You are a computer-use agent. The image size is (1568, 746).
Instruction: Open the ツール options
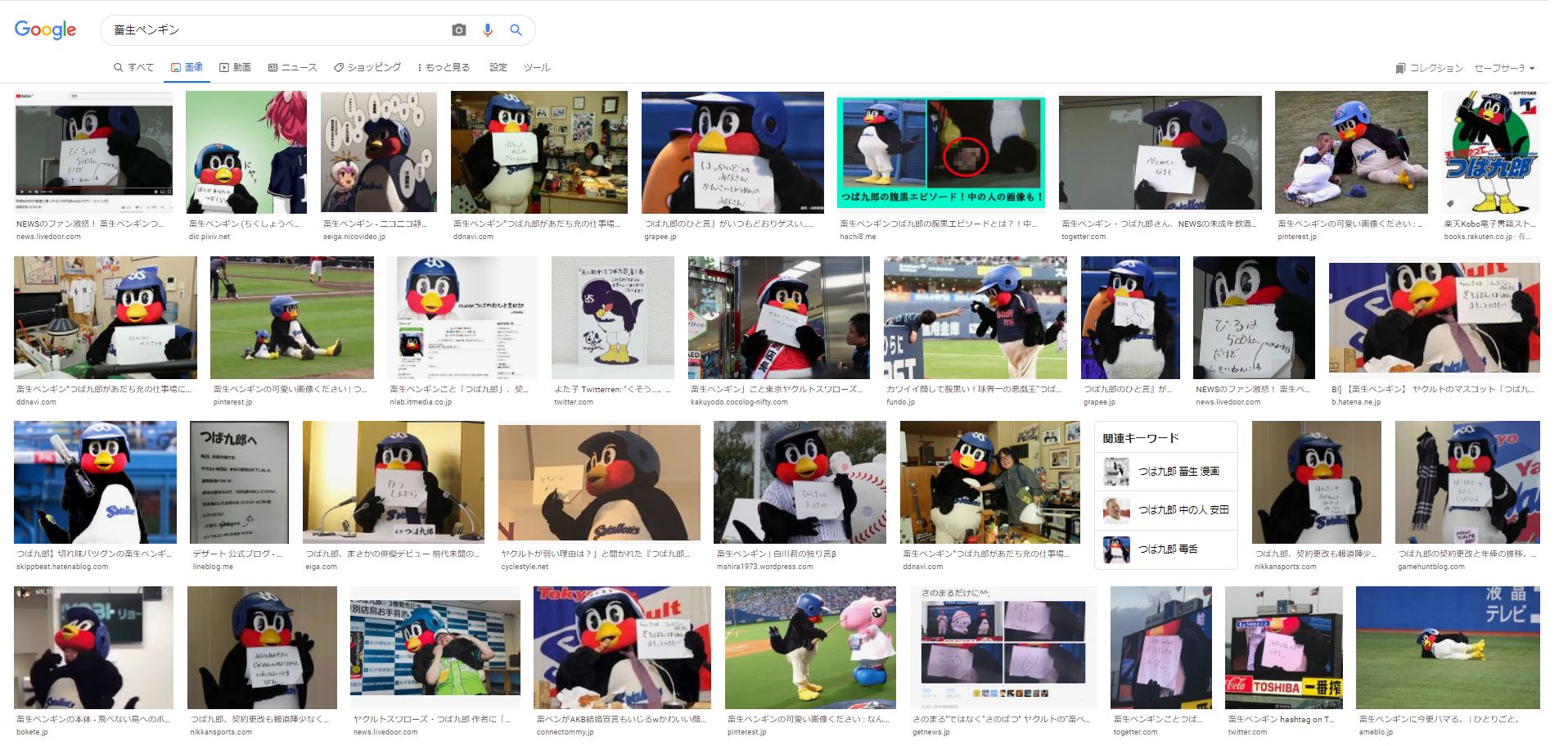537,67
